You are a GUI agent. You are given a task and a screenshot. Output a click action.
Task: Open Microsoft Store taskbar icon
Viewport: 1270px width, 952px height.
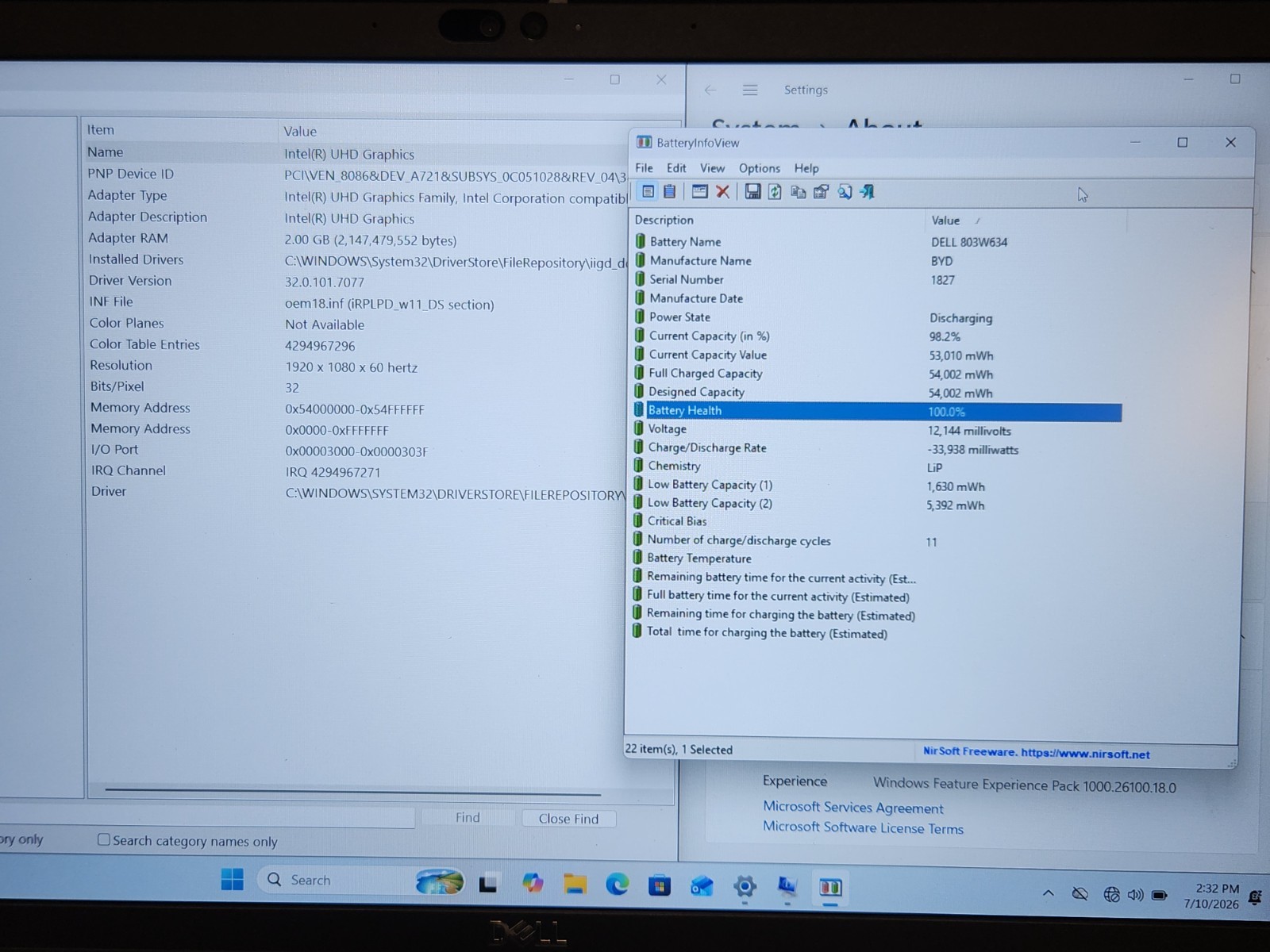pyautogui.click(x=660, y=885)
